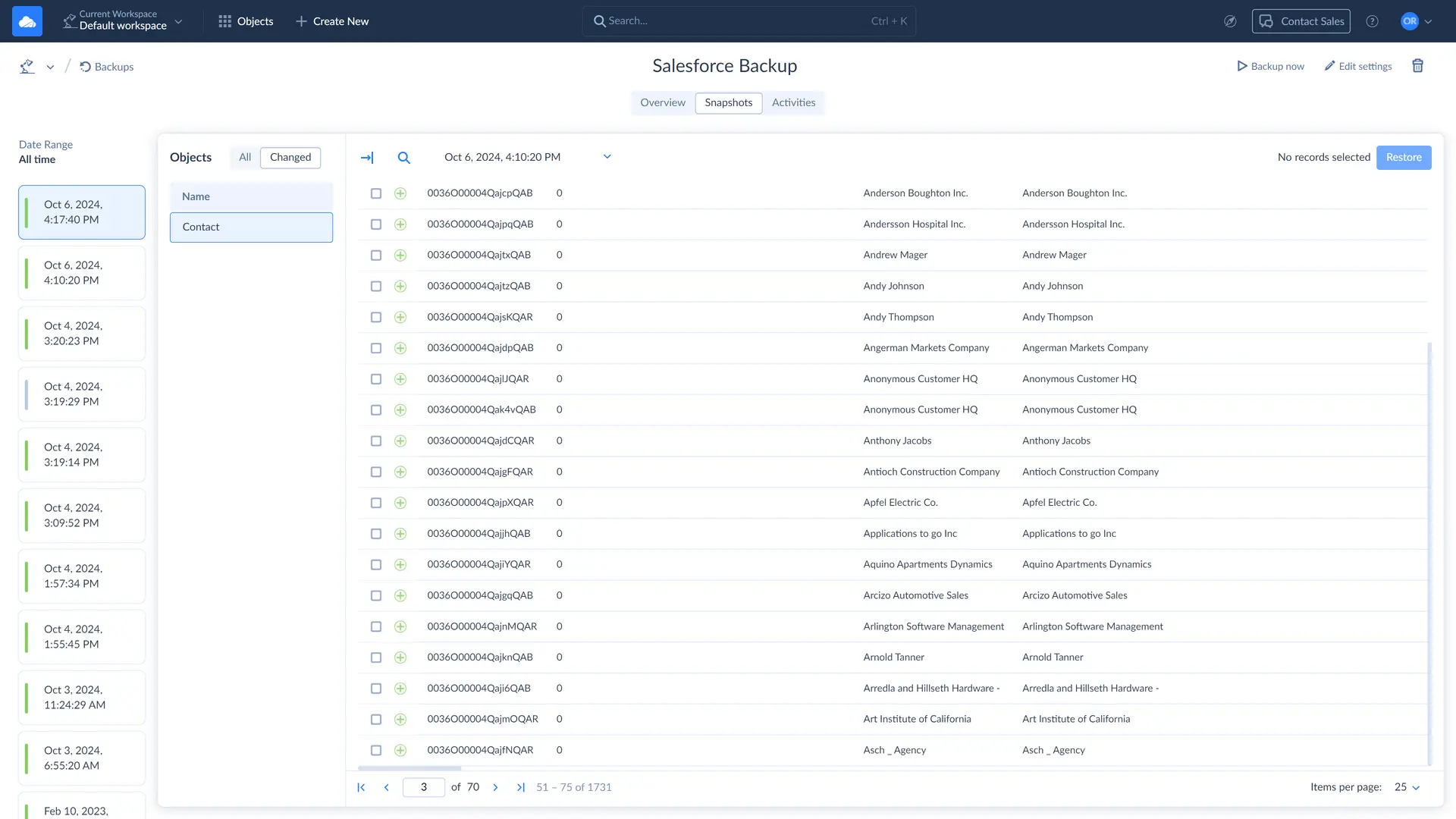Focus the global Search field
The height and width of the screenshot is (819, 1456).
(748, 21)
